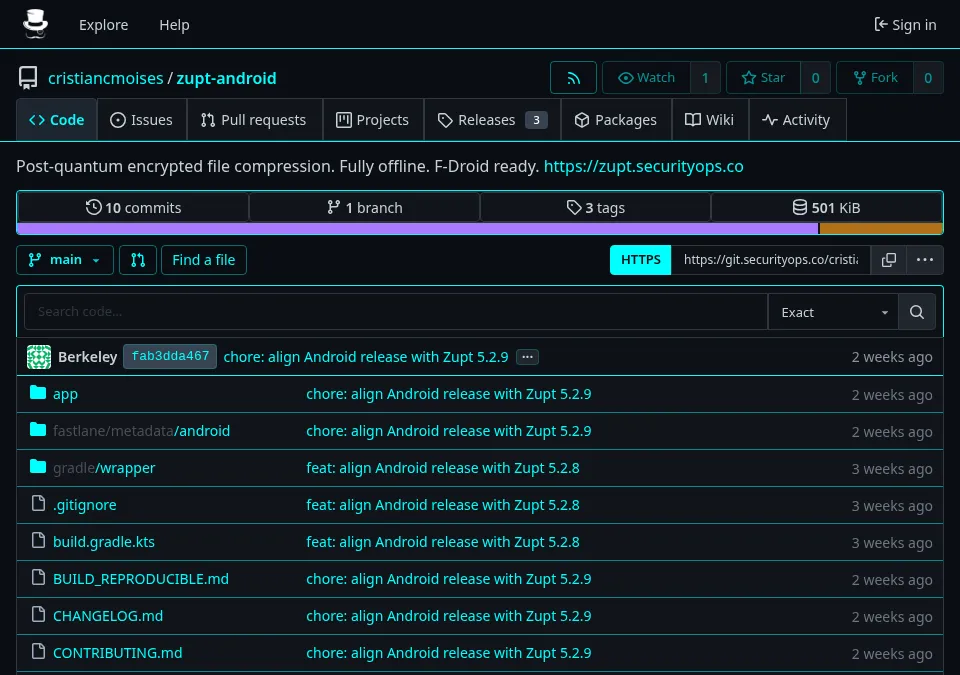The image size is (960, 675).
Task: Open the Gitea home logo
Action: click(35, 25)
